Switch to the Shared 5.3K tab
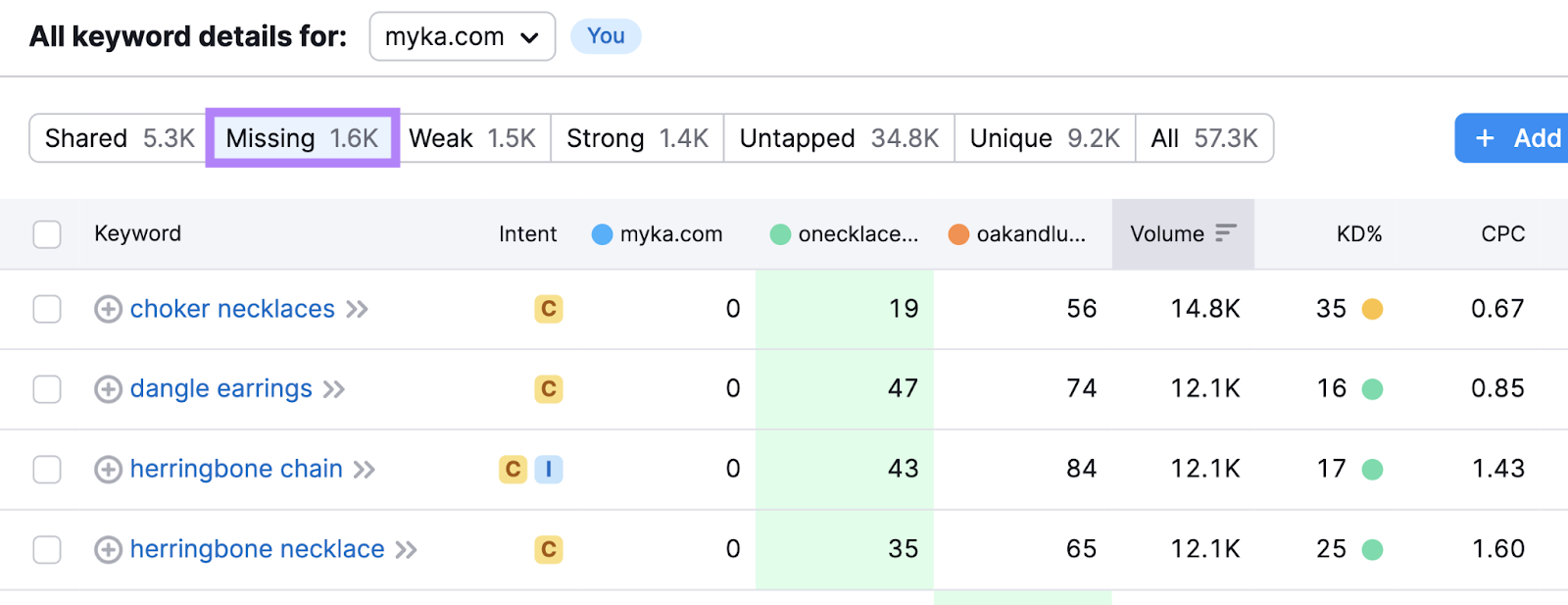Viewport: 1568px width, 605px height. (120, 138)
